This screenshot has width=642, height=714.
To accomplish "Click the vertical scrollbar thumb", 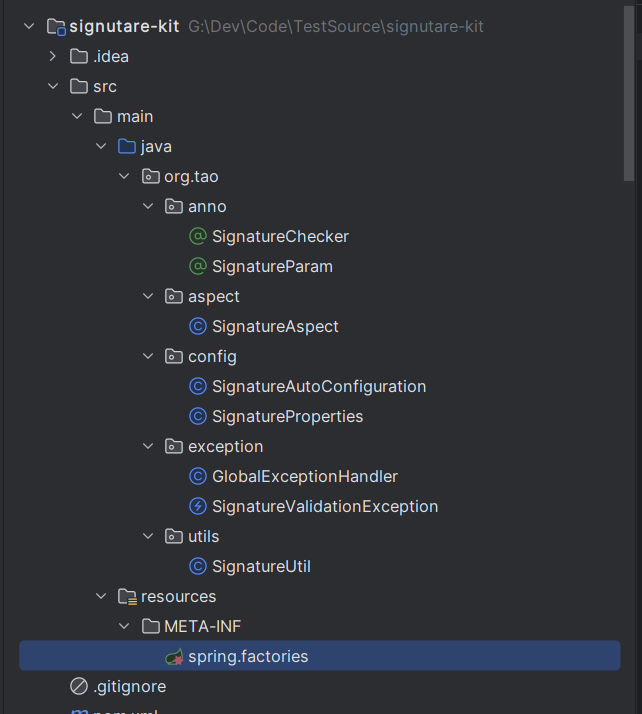I will (629, 93).
